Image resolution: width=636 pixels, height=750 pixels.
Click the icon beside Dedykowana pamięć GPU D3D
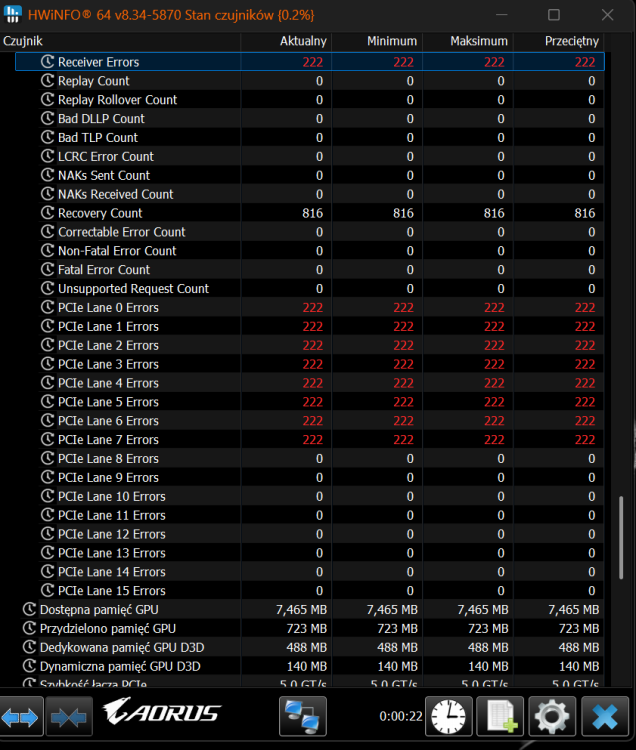29,647
